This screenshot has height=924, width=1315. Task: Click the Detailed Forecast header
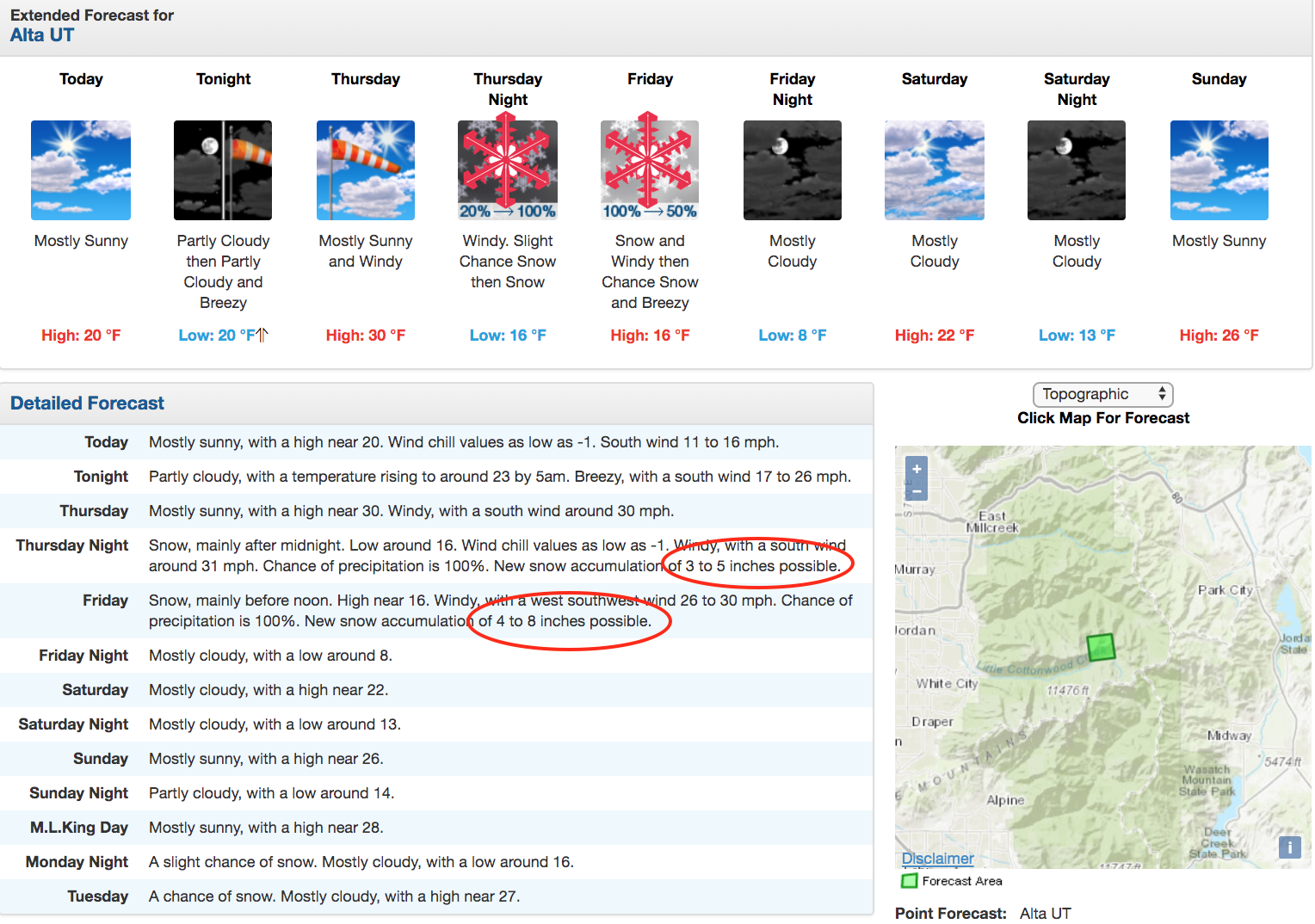pos(87,403)
